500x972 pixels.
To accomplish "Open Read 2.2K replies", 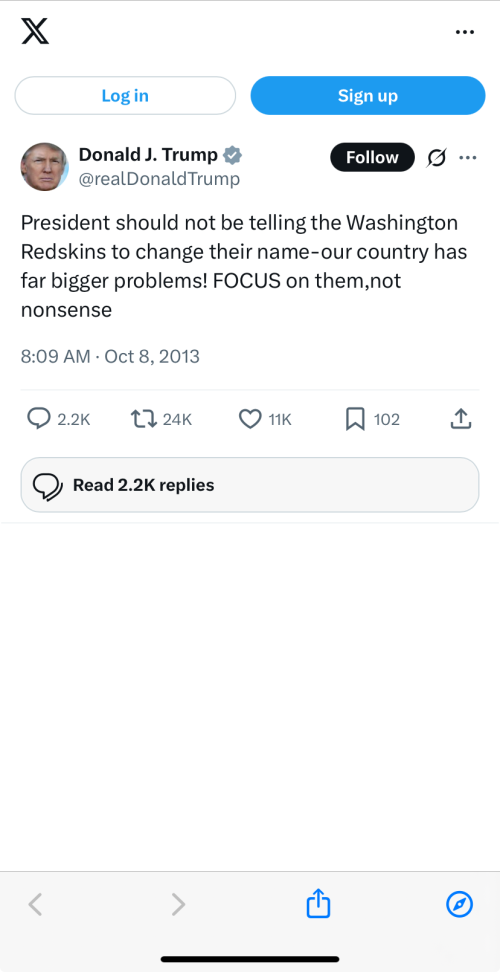I will [x=250, y=485].
